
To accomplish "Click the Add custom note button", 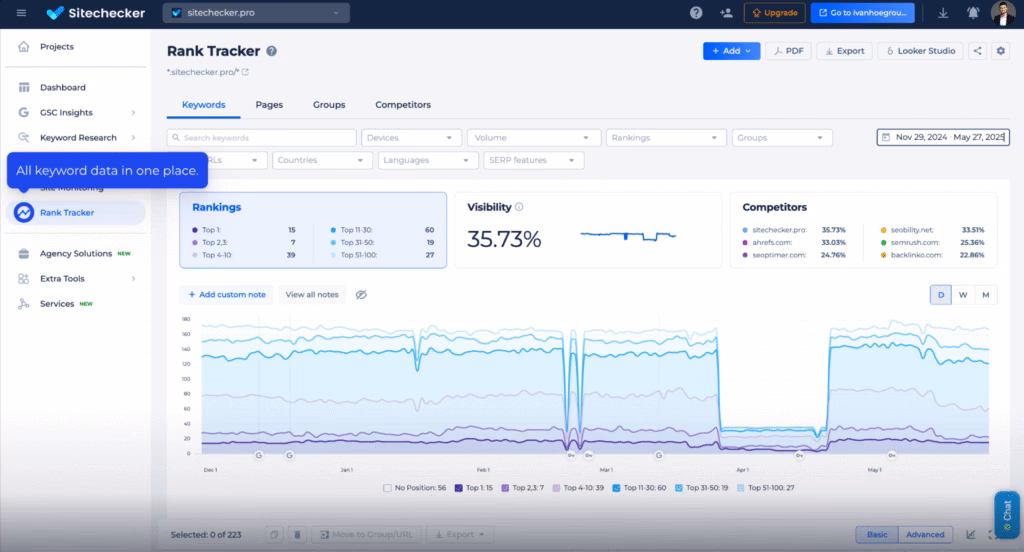I will 227,295.
